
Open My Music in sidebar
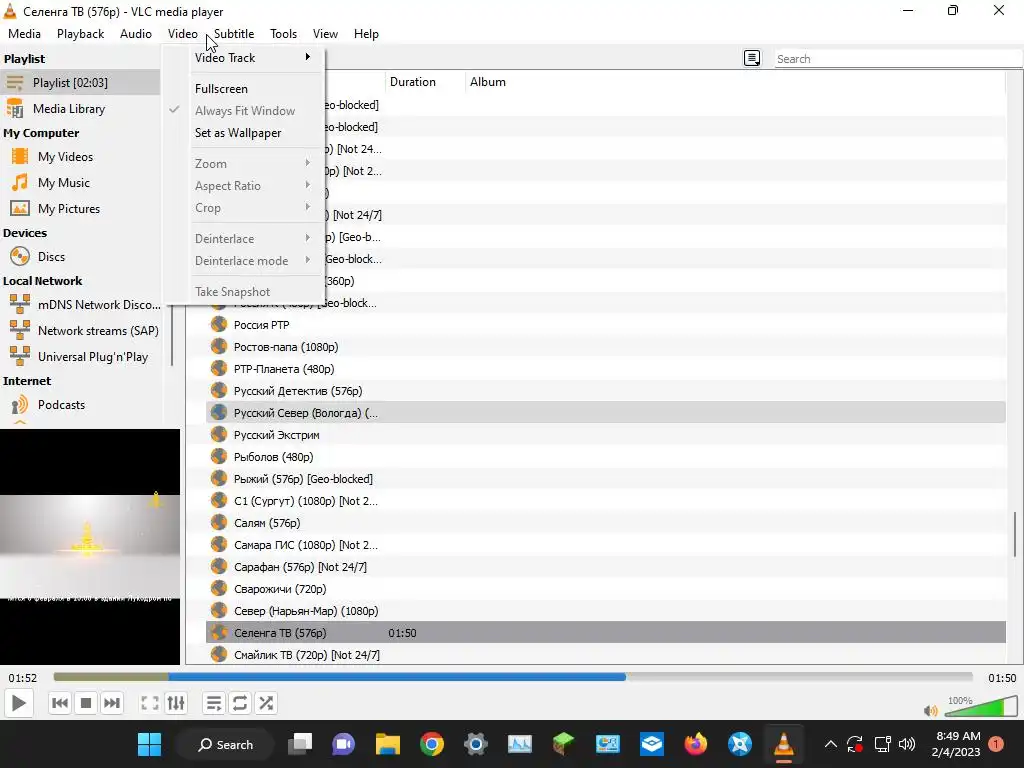click(80, 183)
